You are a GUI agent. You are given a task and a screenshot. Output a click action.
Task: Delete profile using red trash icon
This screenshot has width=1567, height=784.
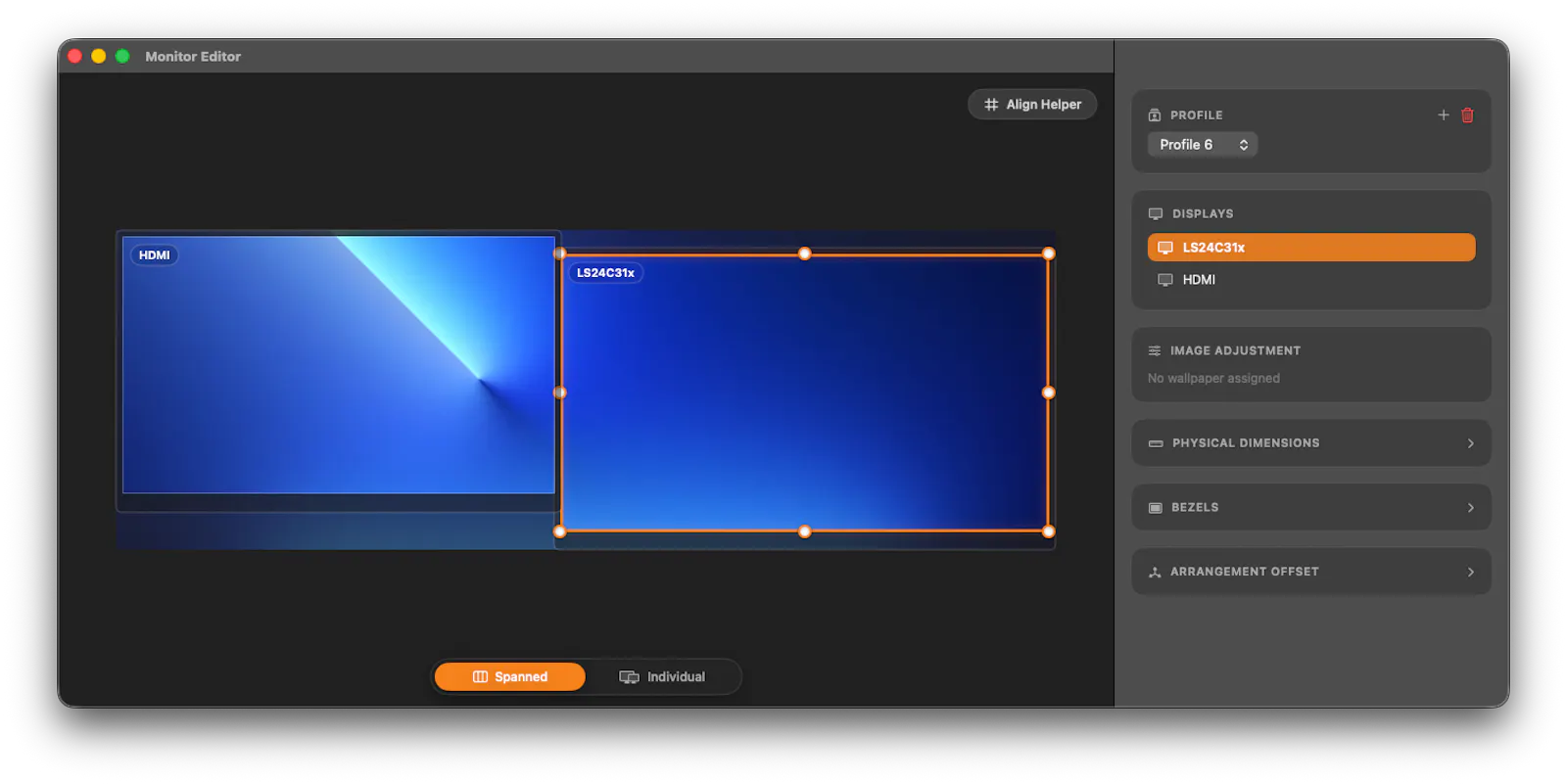click(x=1467, y=115)
